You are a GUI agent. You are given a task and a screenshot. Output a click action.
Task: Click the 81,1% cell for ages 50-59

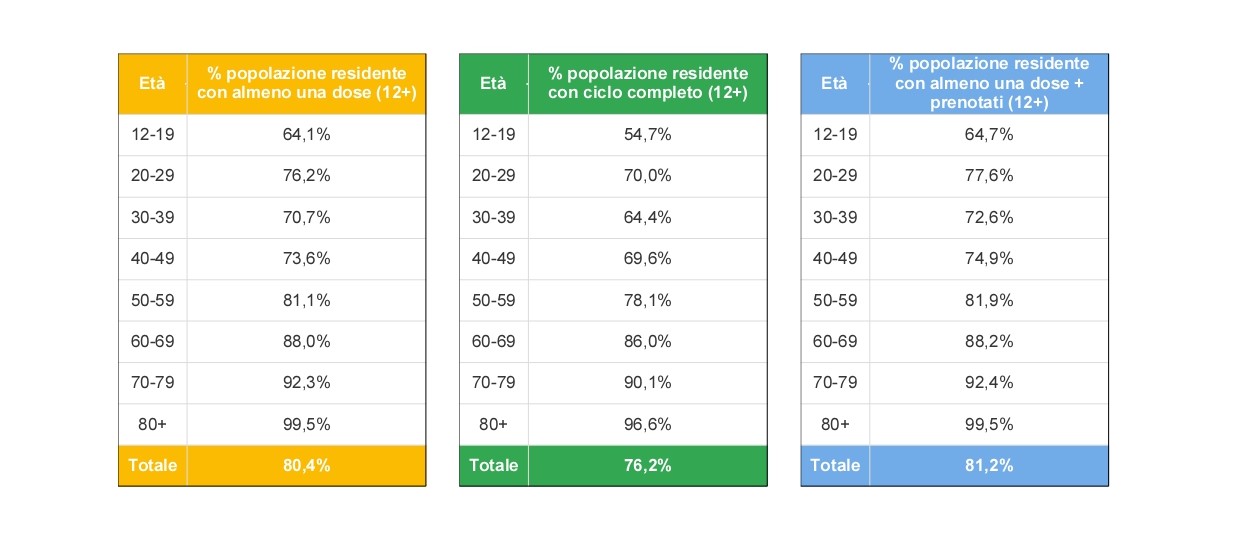pos(306,300)
